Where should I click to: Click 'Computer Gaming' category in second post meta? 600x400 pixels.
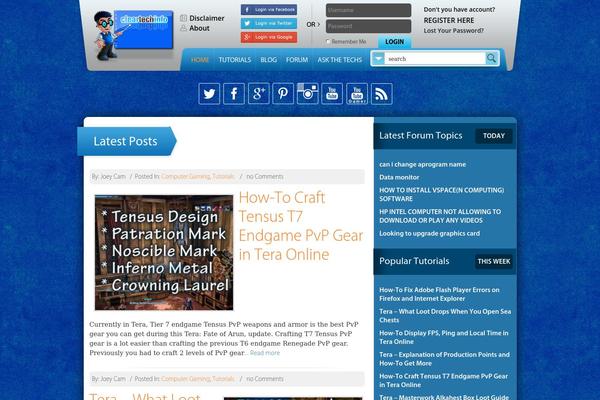[x=186, y=379]
